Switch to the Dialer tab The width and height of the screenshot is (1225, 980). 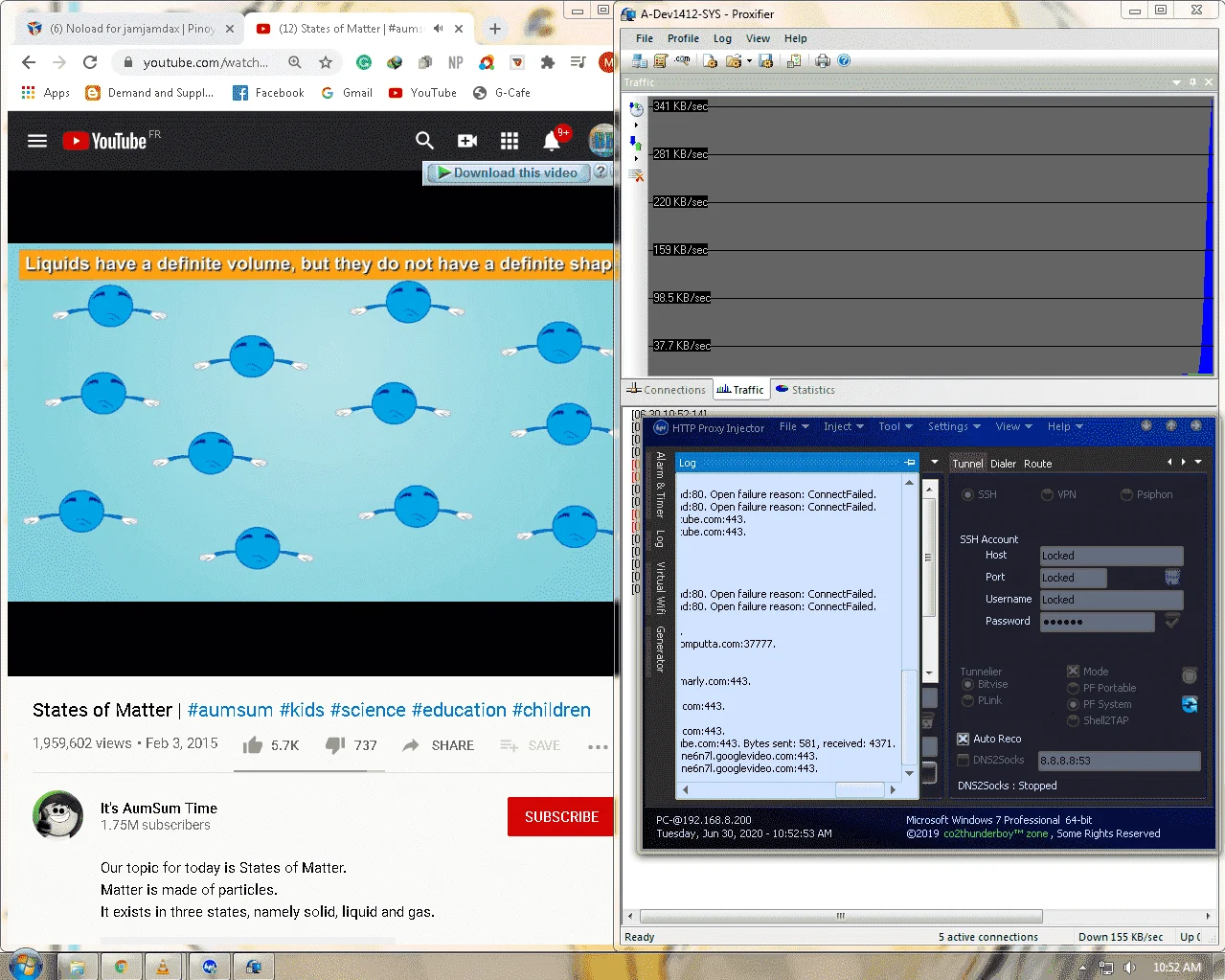pos(1003,464)
